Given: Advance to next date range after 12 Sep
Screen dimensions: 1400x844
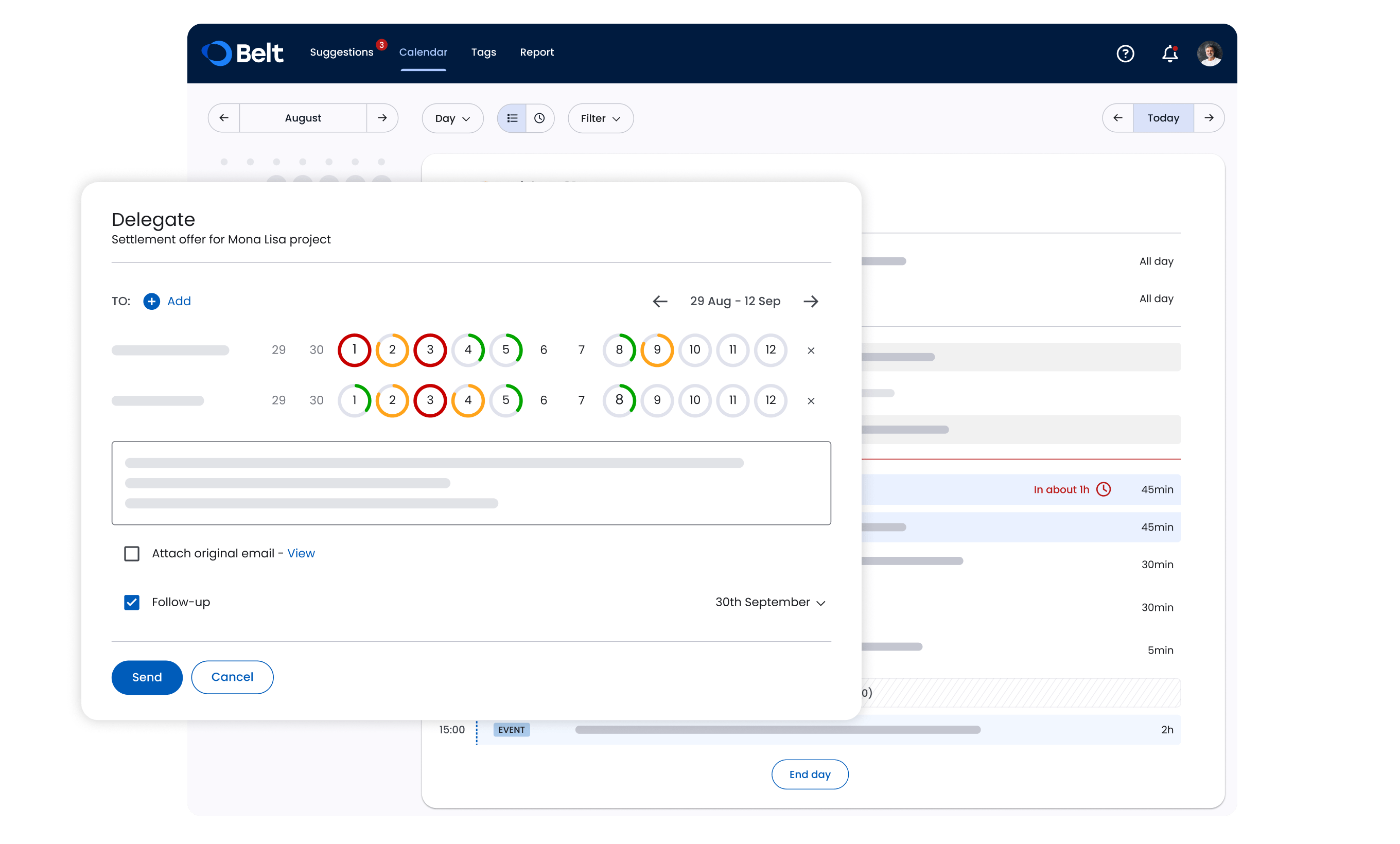Looking at the screenshot, I should pyautogui.click(x=811, y=301).
